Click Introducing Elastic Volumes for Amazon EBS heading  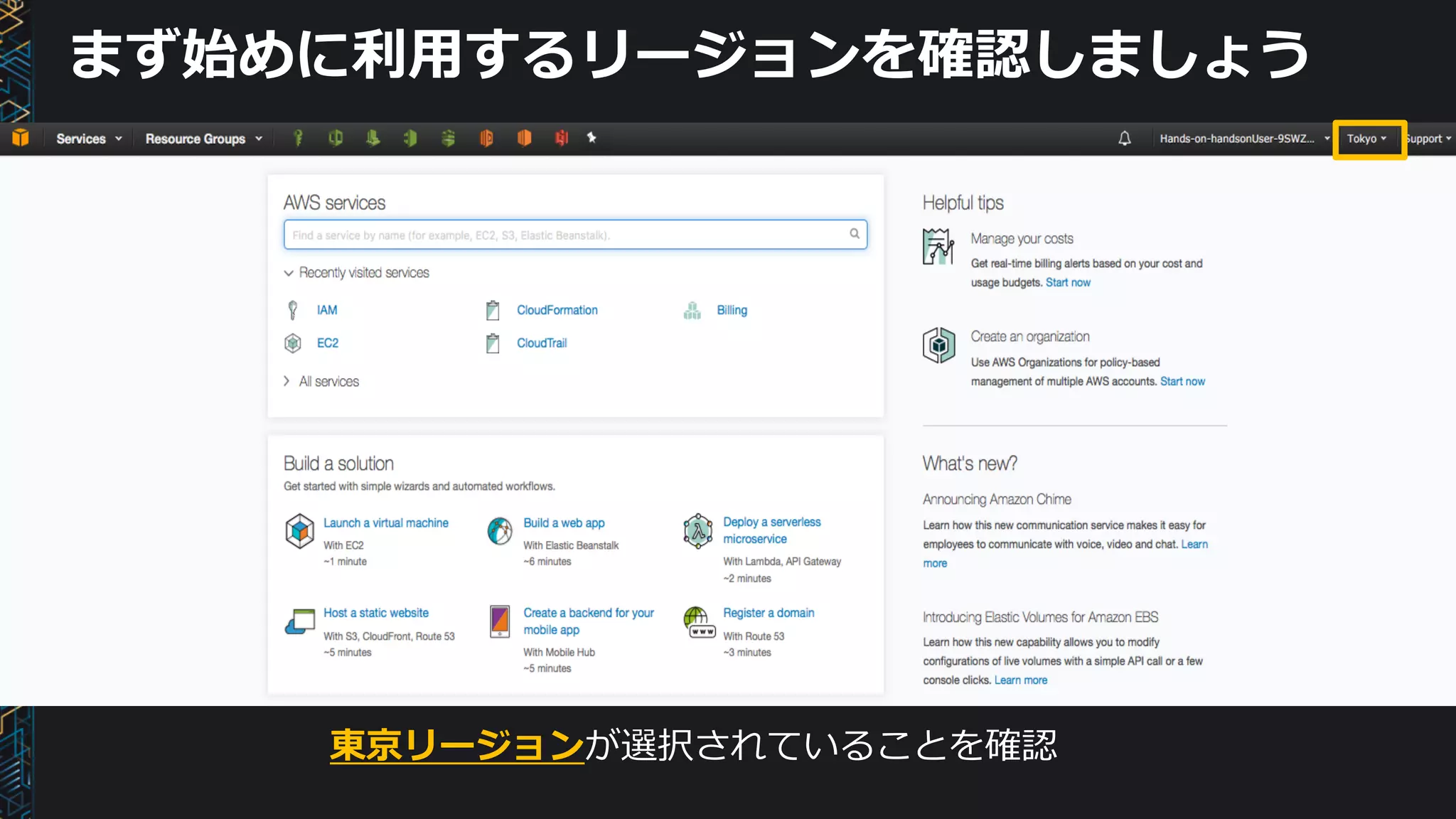[x=1041, y=617]
